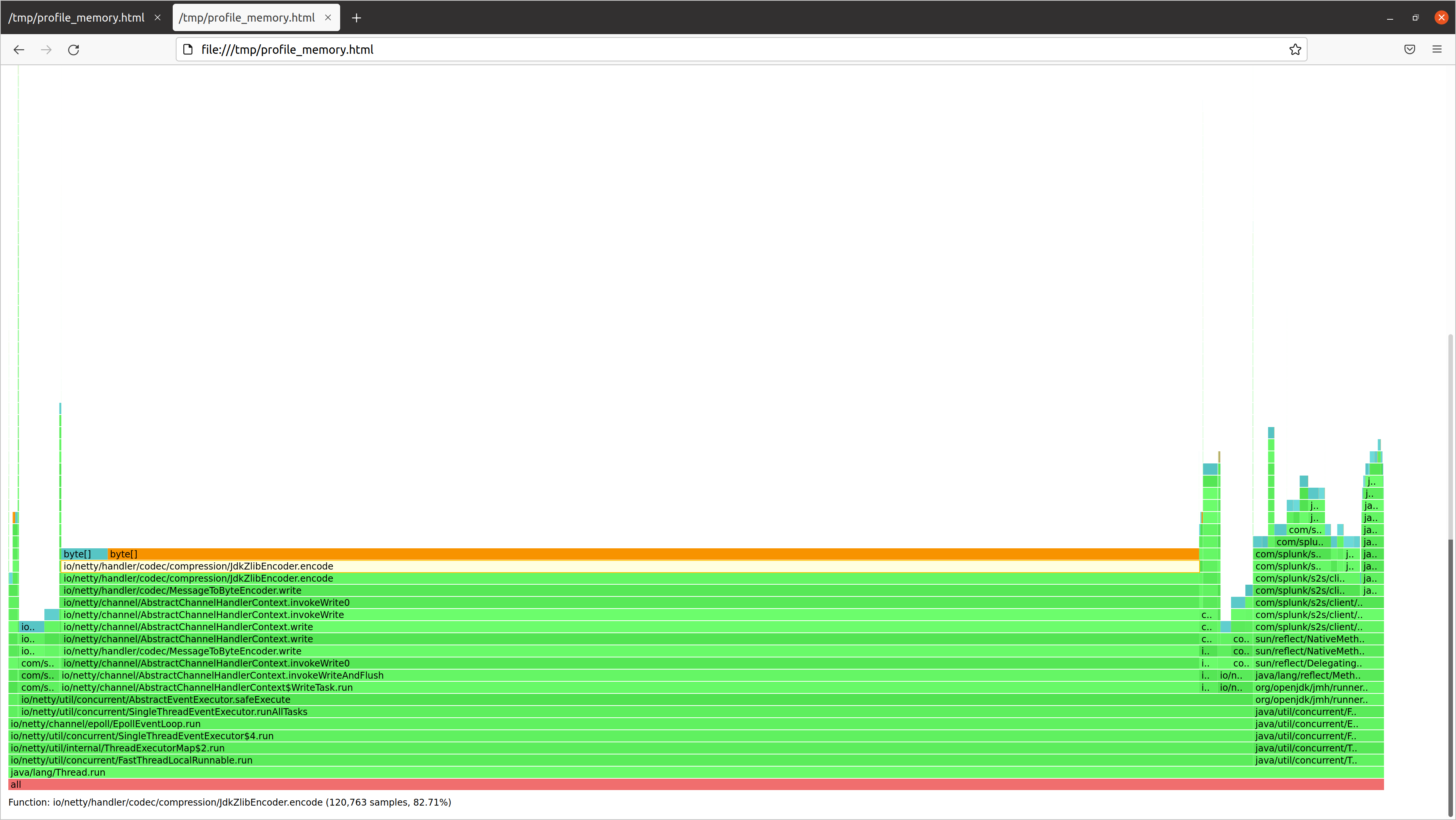Navigate back in browser history
This screenshot has width=1456, height=820.
[19, 50]
